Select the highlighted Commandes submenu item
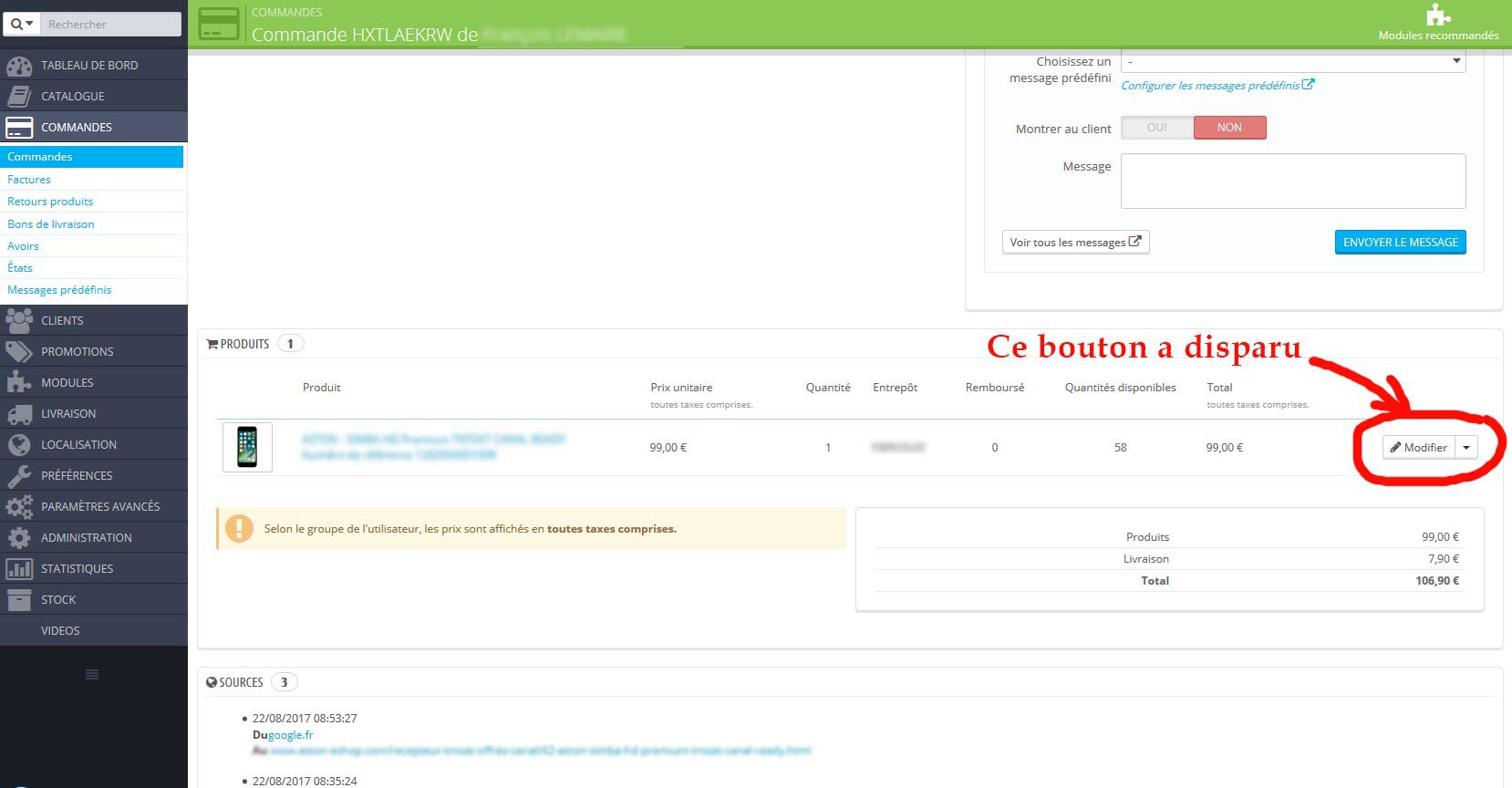 tap(91, 157)
